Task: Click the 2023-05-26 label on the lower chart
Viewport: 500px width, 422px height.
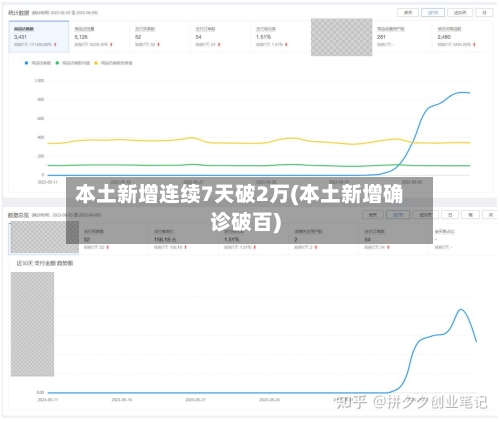Action: tap(269, 400)
